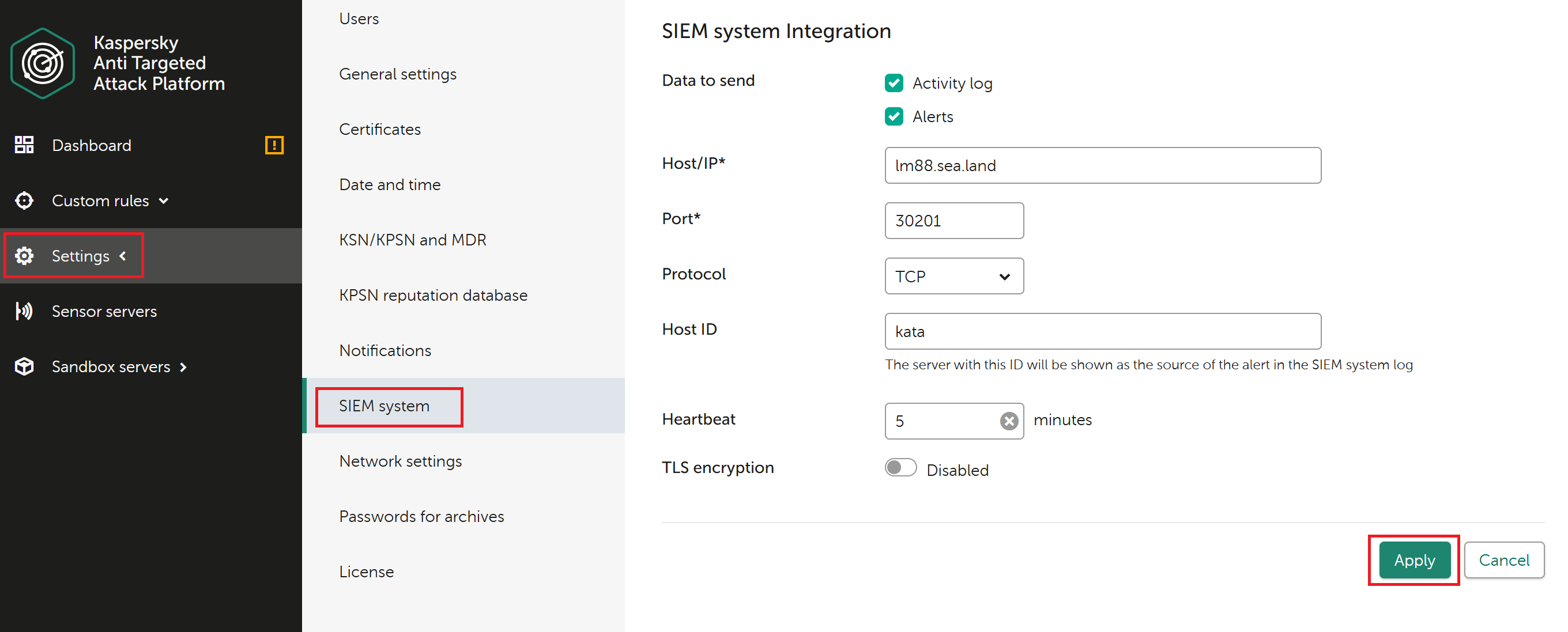Click the TLS encryption label

(x=718, y=468)
